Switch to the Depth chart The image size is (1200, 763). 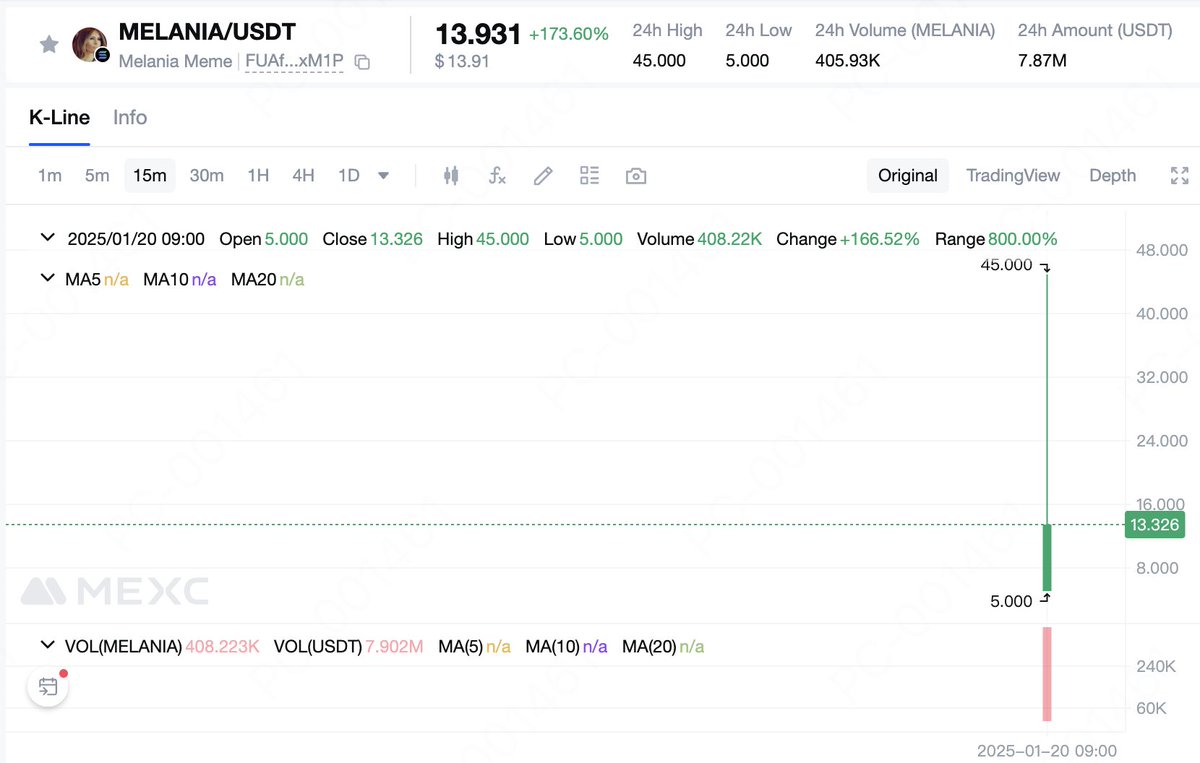1112,176
